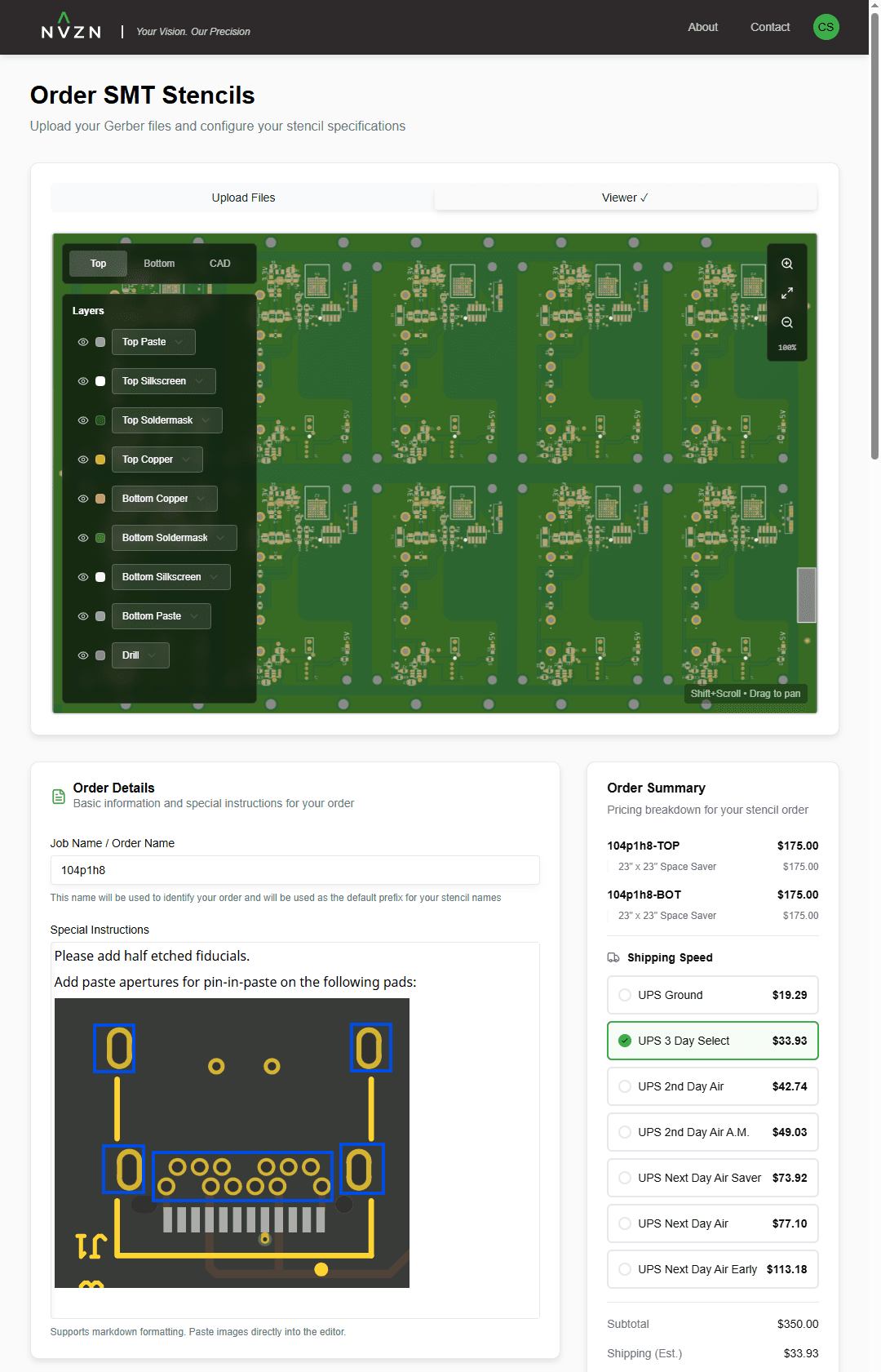Click the Order Details document icon

tap(59, 797)
